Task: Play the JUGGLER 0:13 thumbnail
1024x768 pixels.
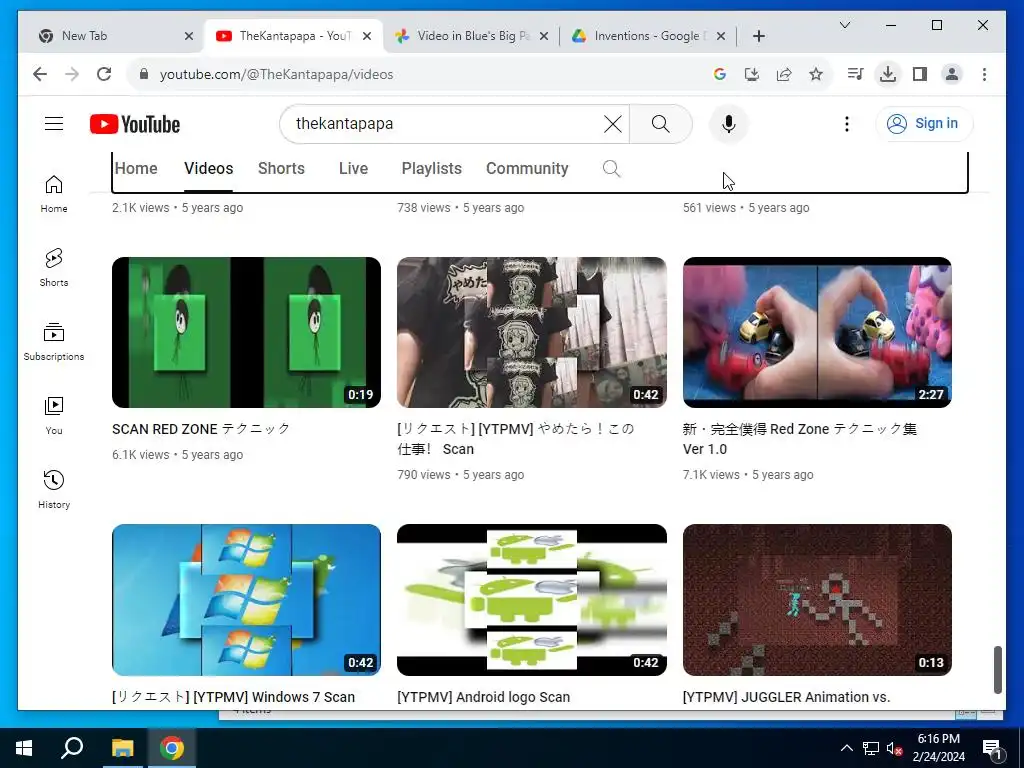Action: tap(817, 600)
